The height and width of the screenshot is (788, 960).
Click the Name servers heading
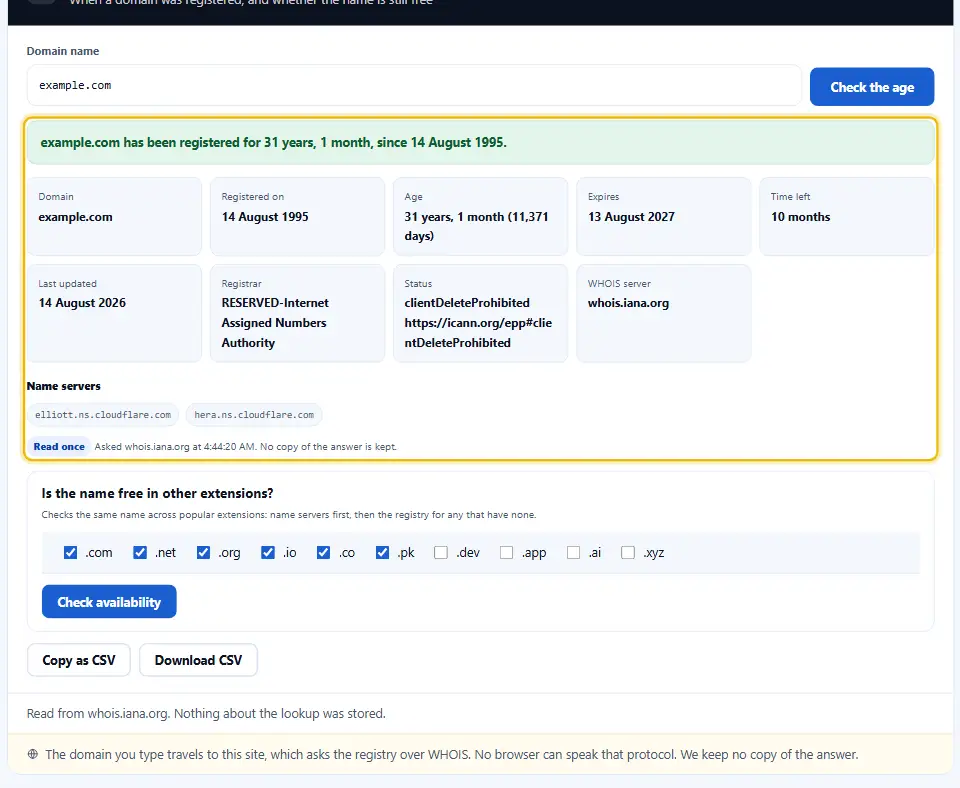[64, 386]
